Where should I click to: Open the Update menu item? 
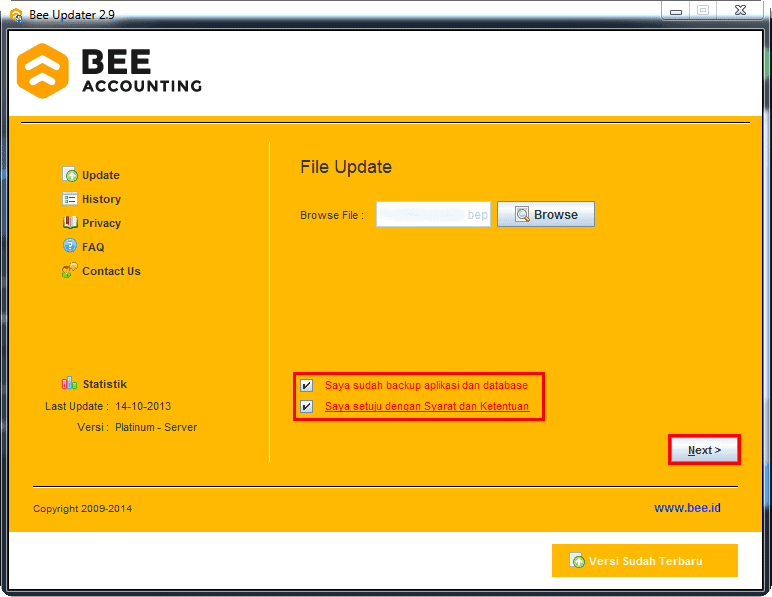100,175
